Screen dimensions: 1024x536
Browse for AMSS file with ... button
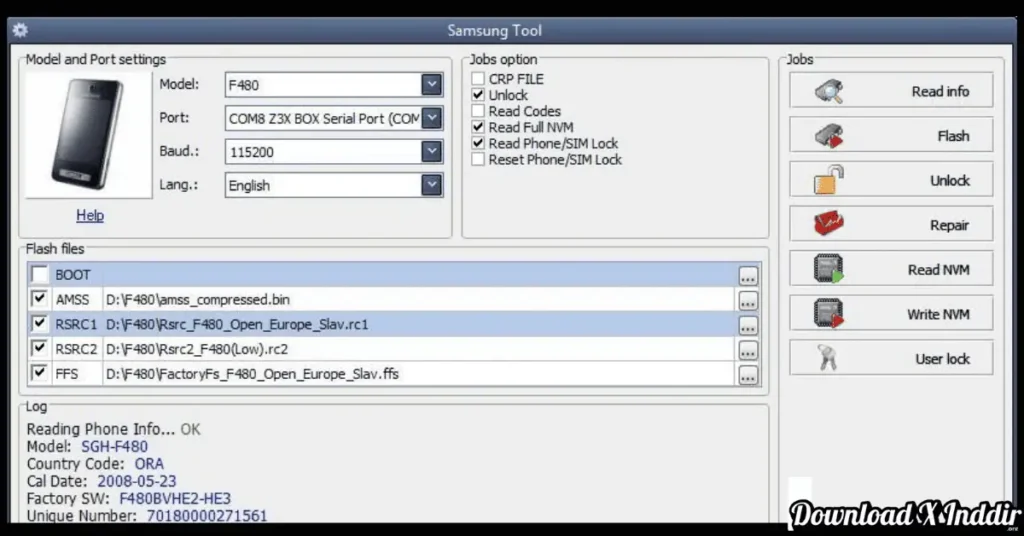tap(748, 301)
